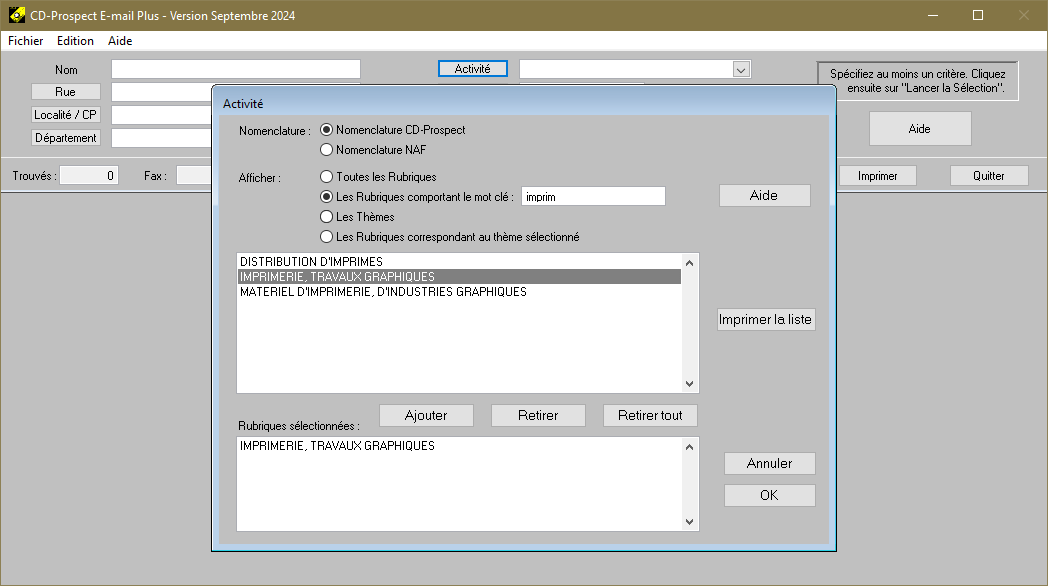Cancel the dialog with Annuler

tap(769, 463)
